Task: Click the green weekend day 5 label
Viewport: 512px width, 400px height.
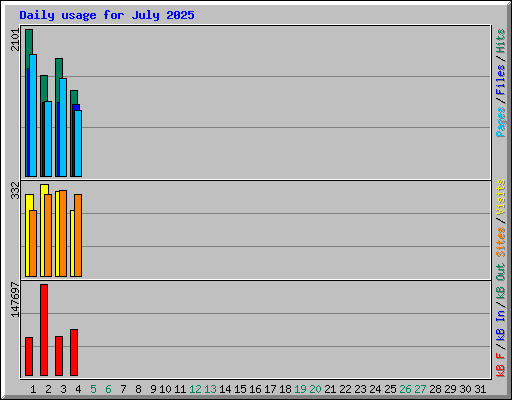Action: coord(93,389)
